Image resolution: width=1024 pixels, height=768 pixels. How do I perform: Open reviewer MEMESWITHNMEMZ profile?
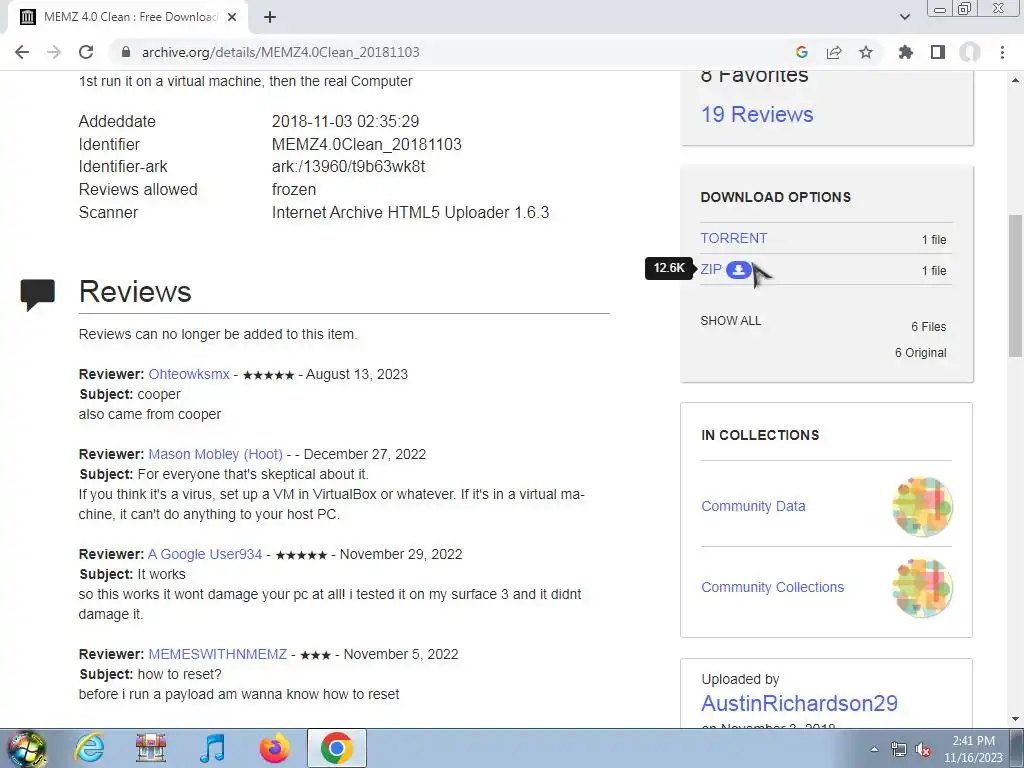point(217,654)
